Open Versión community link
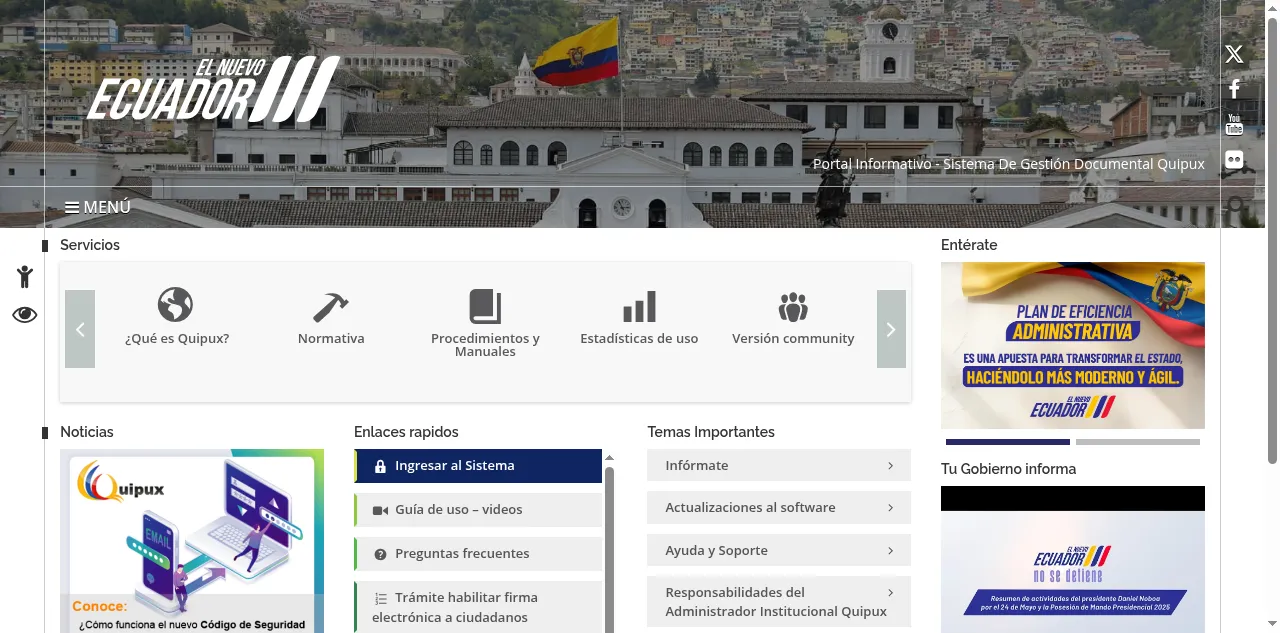The height and width of the screenshot is (633, 1280). [793, 339]
